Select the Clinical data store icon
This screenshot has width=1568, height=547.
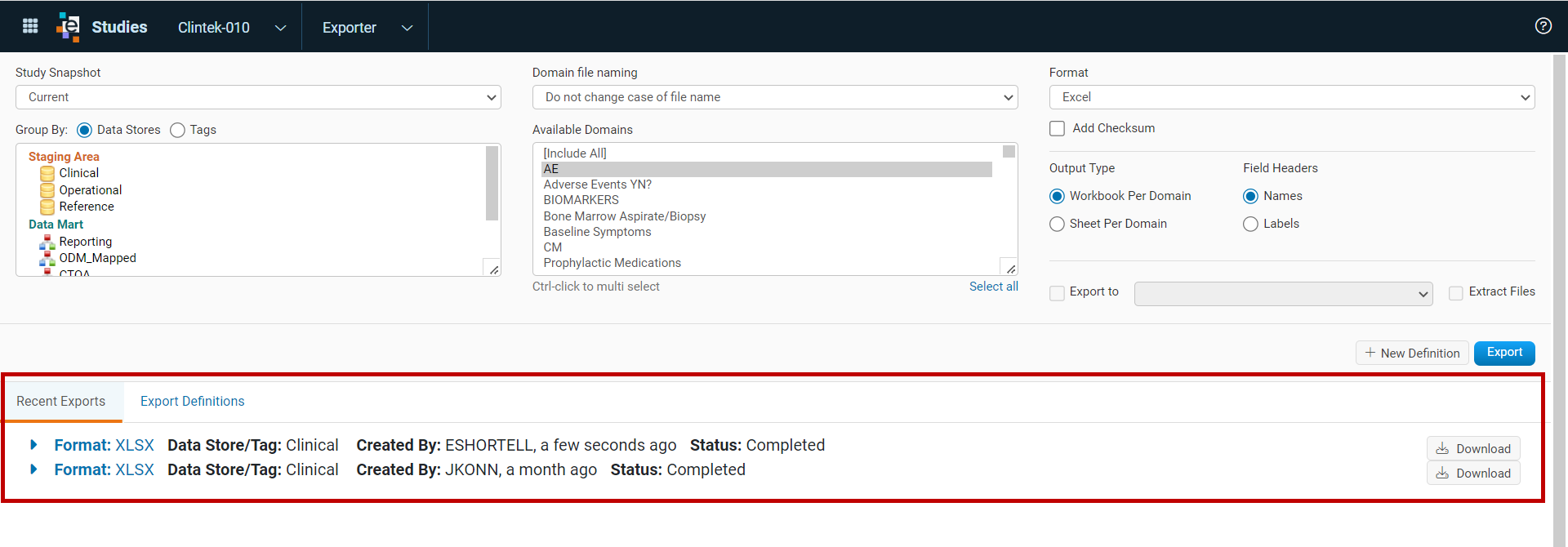pyautogui.click(x=47, y=173)
